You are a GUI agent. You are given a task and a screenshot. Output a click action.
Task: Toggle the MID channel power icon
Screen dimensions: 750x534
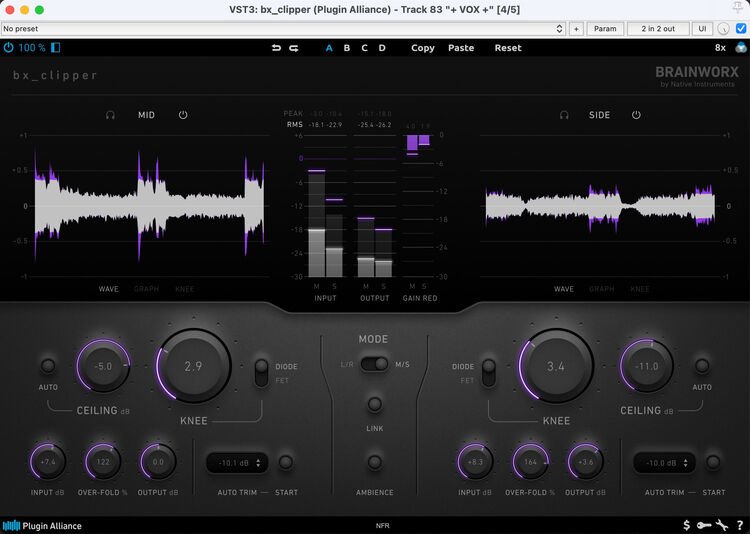183,115
